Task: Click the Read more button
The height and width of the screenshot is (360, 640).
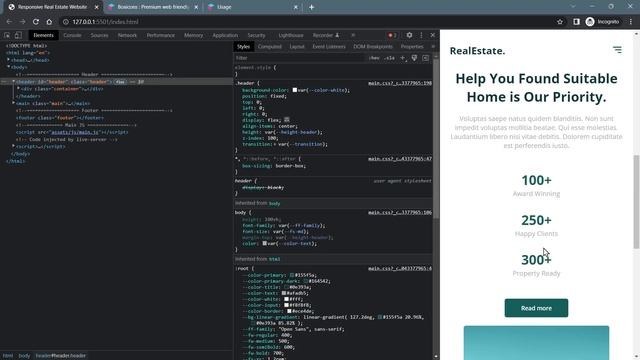Action: coord(536,308)
